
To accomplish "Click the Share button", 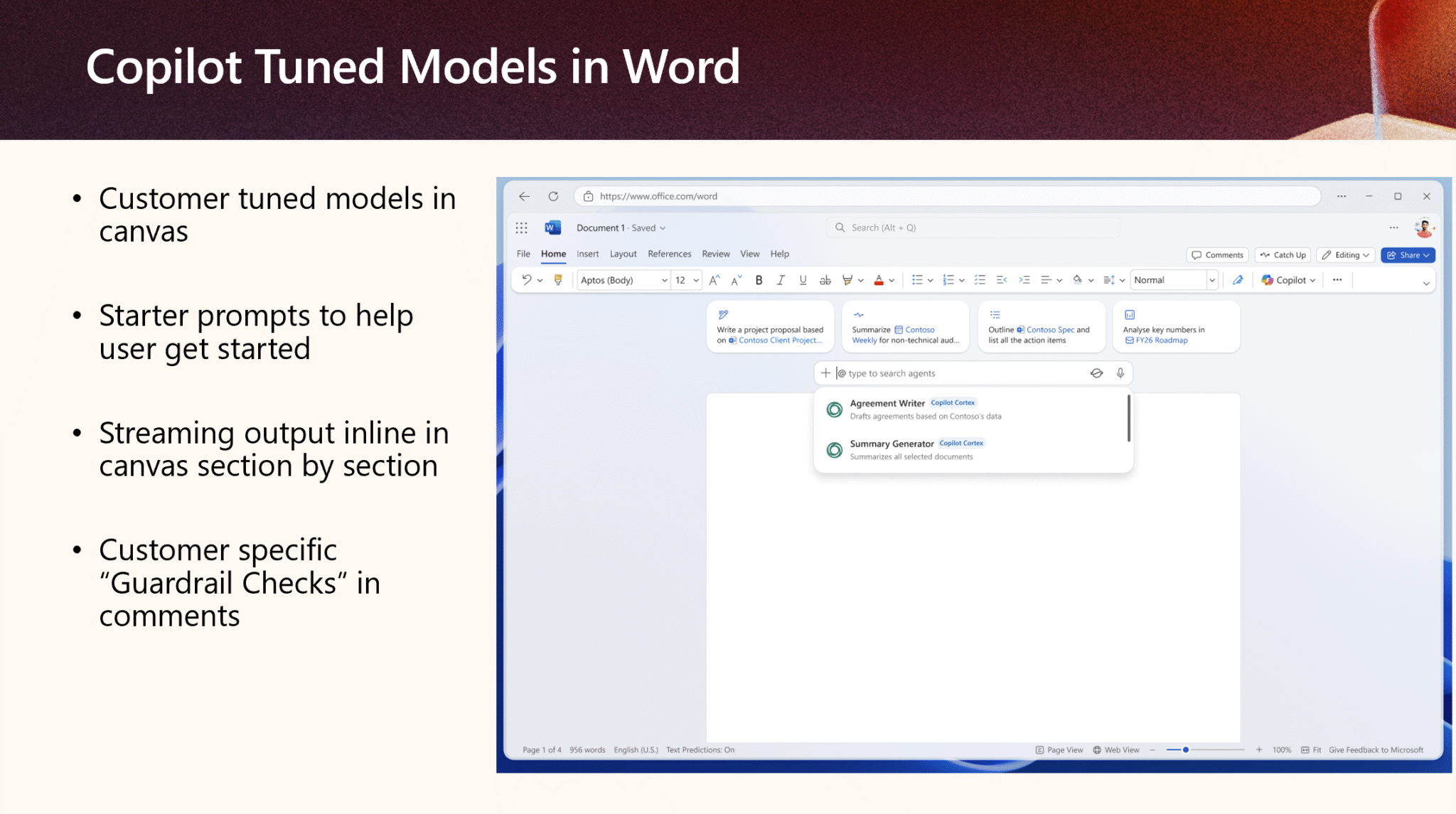I will (x=1408, y=255).
